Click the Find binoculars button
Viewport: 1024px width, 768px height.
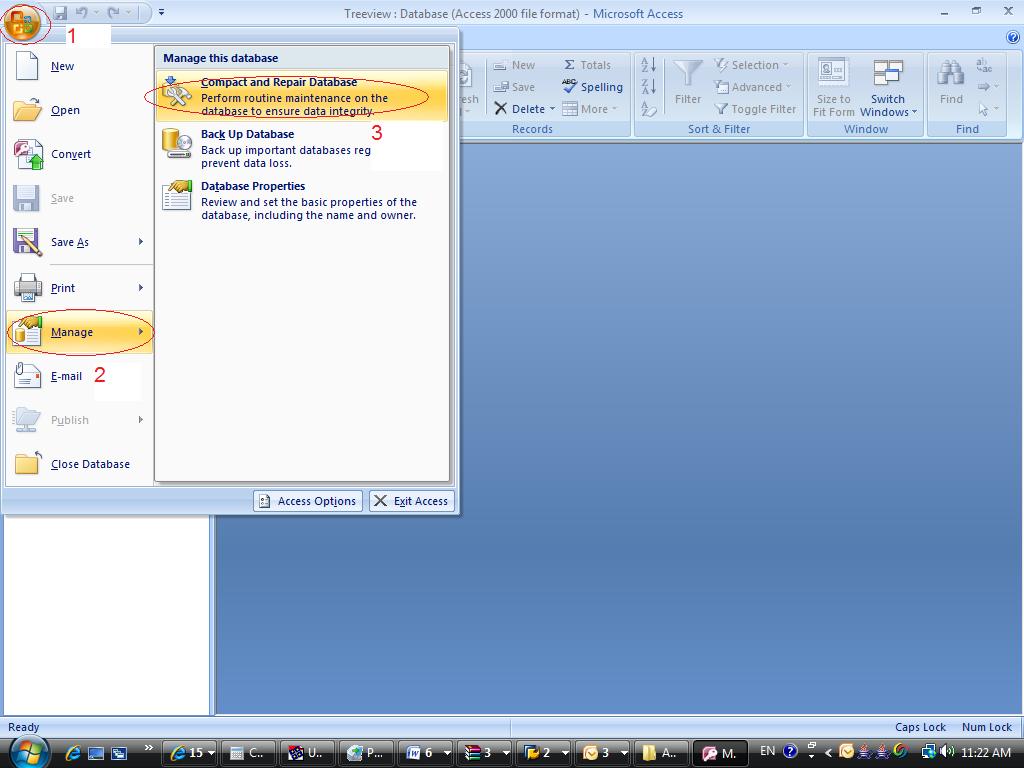tap(951, 82)
